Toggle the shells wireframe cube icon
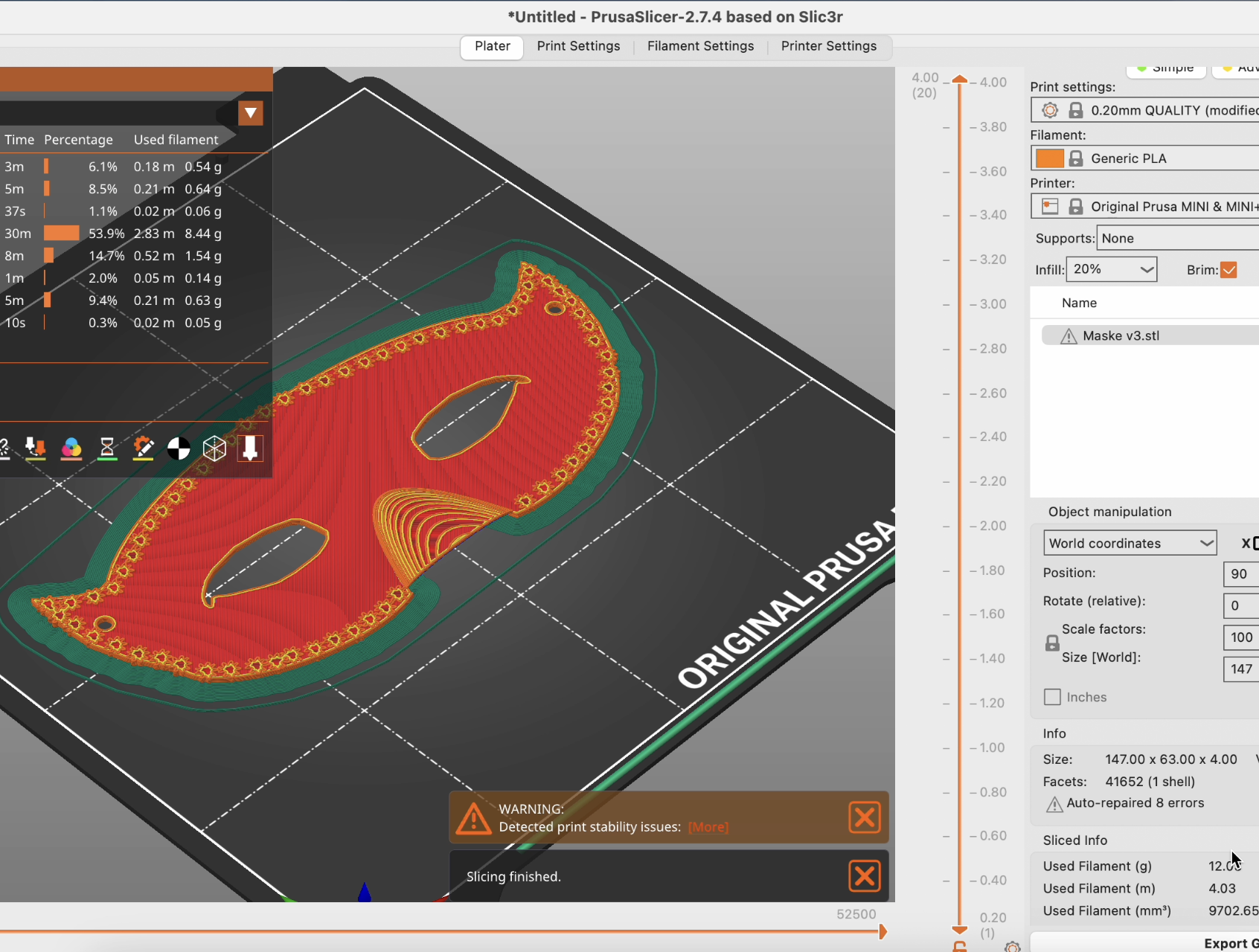 pyautogui.click(x=214, y=448)
